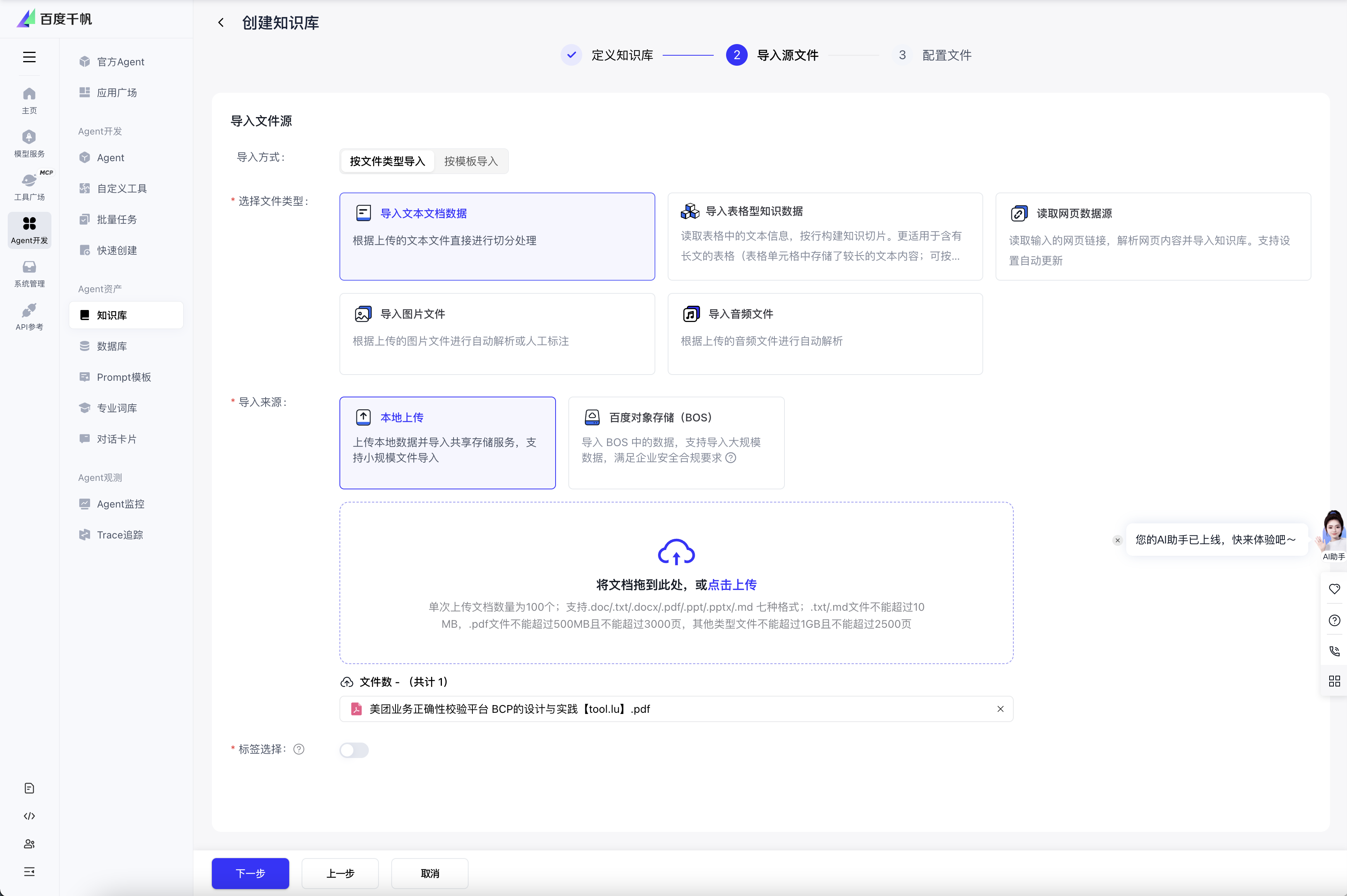Image resolution: width=1347 pixels, height=896 pixels.
Task: Open the hamburger menu icon
Action: [x=29, y=57]
